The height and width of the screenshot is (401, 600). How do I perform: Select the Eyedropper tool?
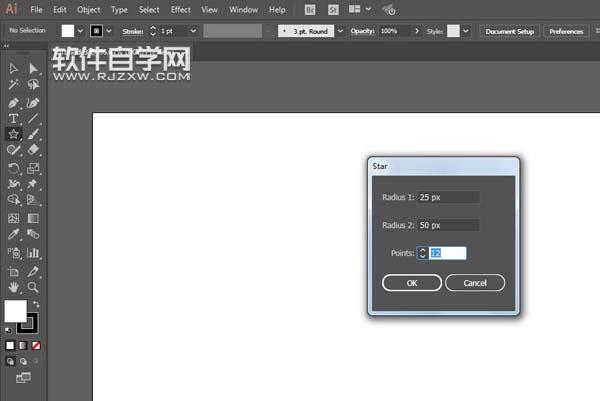click(x=13, y=234)
